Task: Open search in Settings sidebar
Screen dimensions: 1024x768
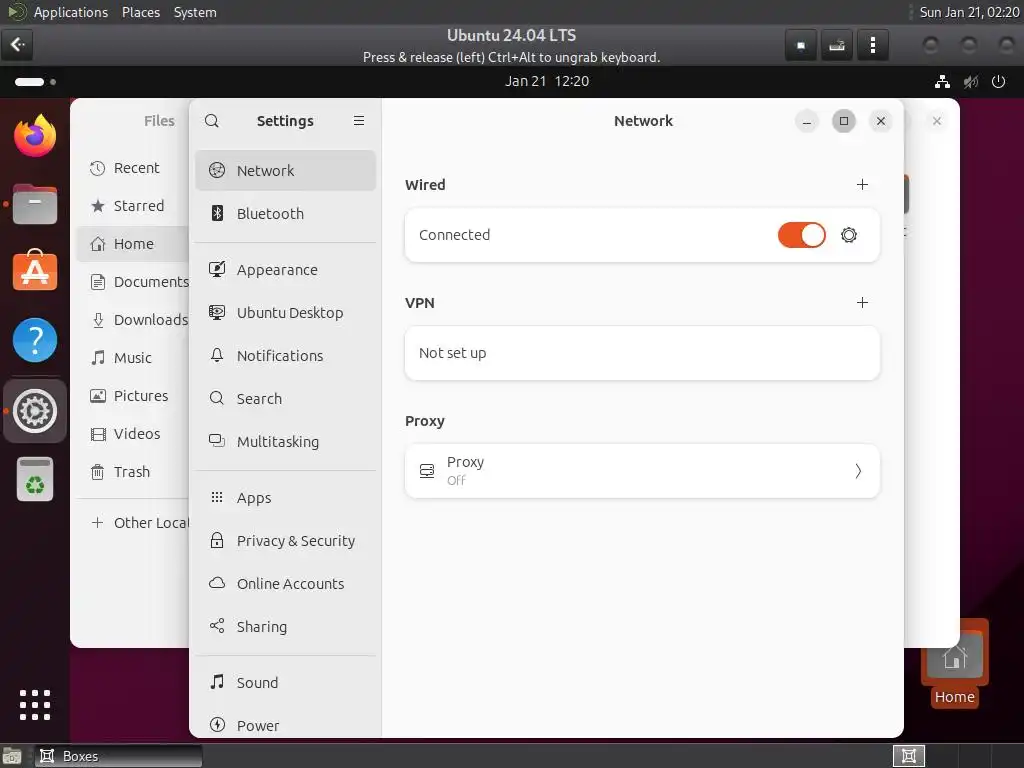Action: 212,121
